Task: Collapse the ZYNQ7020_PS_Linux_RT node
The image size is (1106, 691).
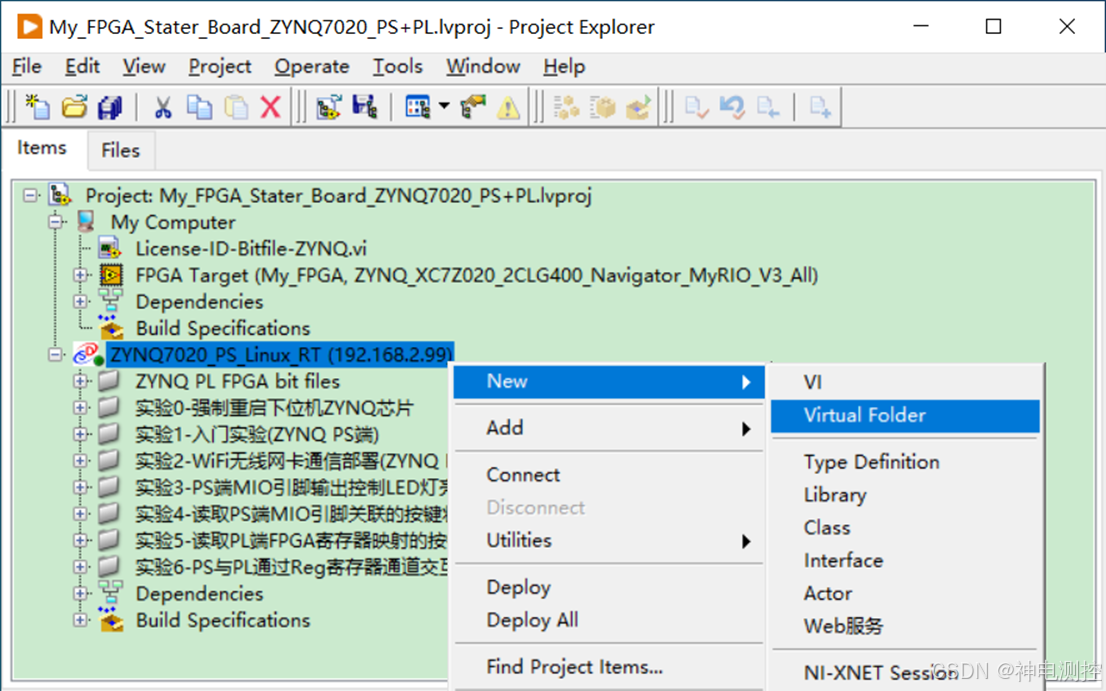Action: (x=56, y=355)
